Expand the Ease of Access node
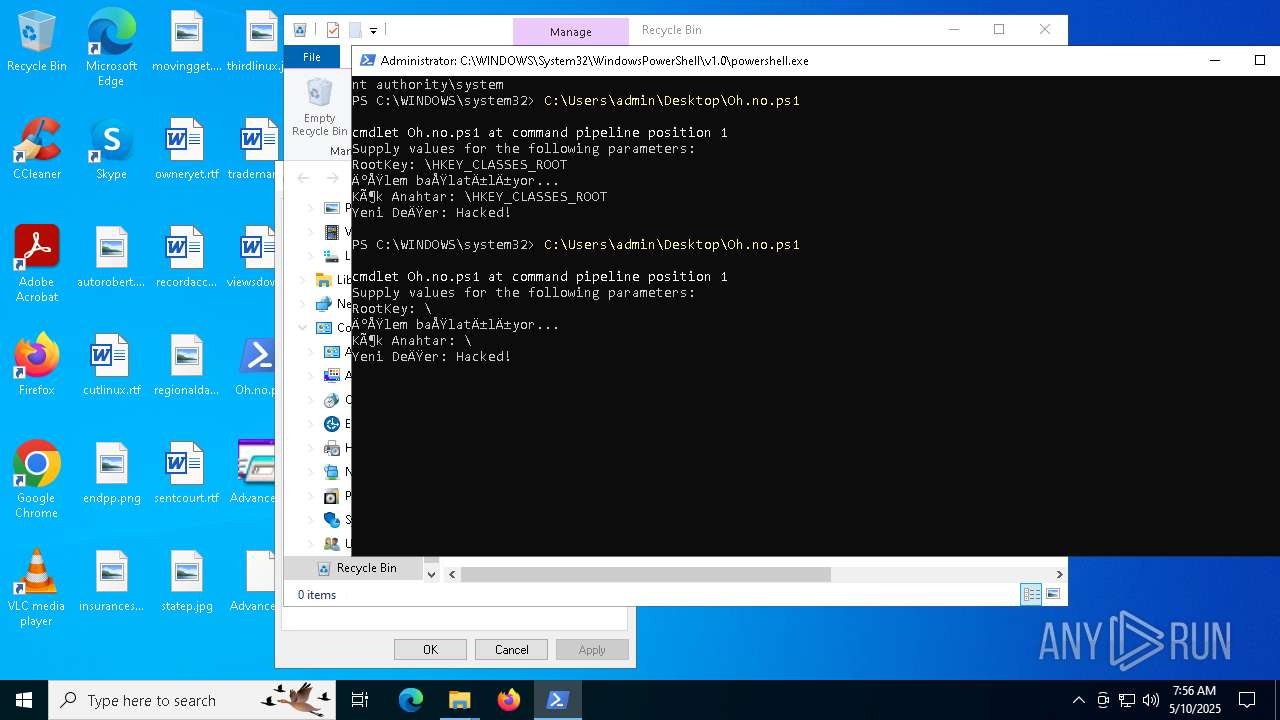The image size is (1280, 720). (311, 424)
